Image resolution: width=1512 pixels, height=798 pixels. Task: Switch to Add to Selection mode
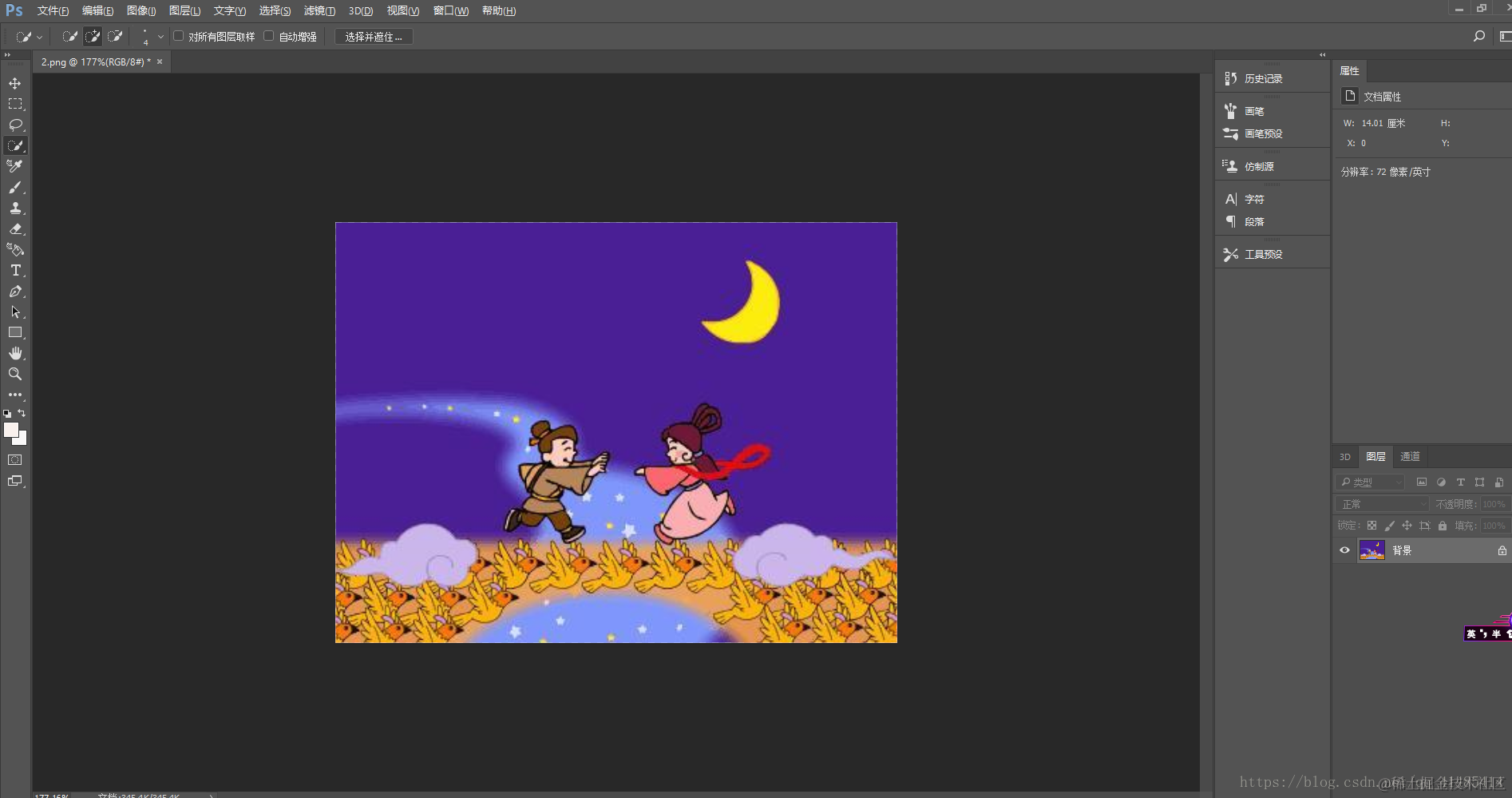coord(93,37)
